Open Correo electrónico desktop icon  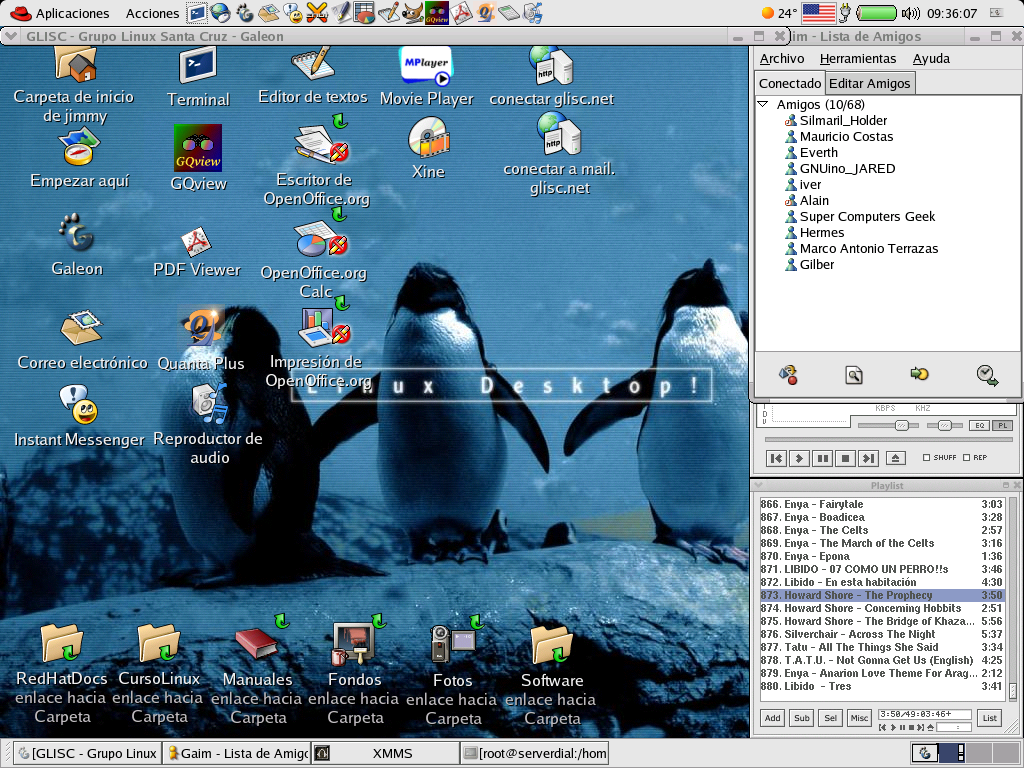click(81, 328)
